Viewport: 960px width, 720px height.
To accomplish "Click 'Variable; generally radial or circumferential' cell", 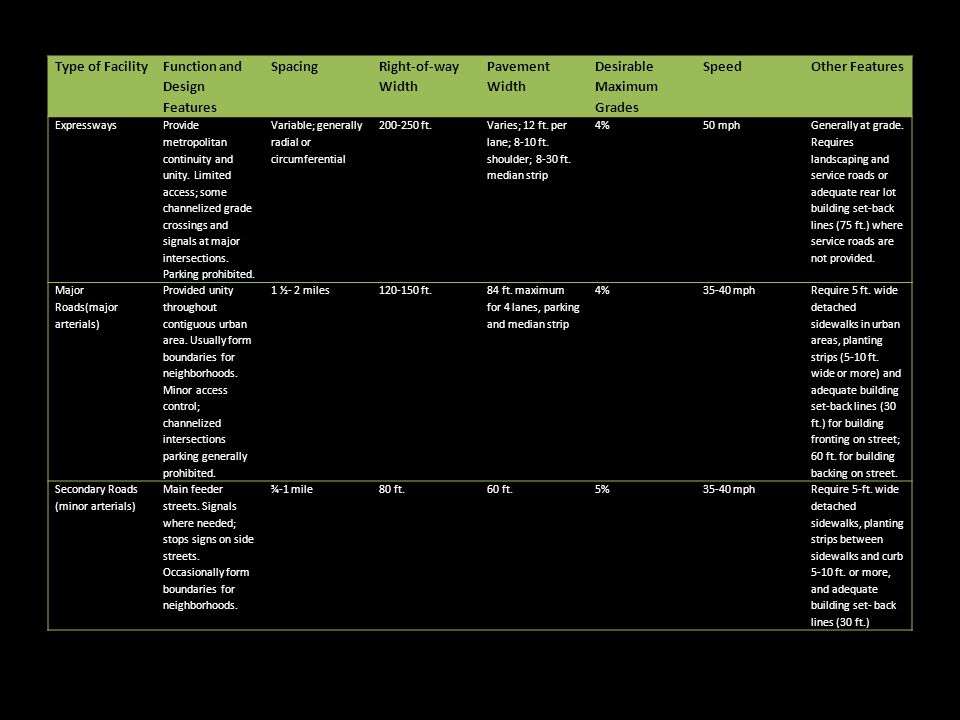I will 317,142.
